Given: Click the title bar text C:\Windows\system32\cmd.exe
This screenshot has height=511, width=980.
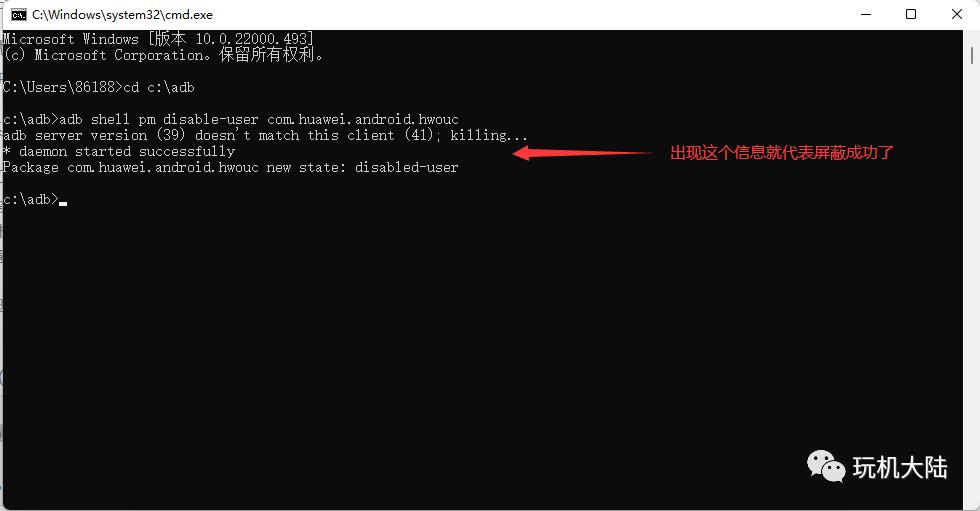Looking at the screenshot, I should (x=122, y=14).
